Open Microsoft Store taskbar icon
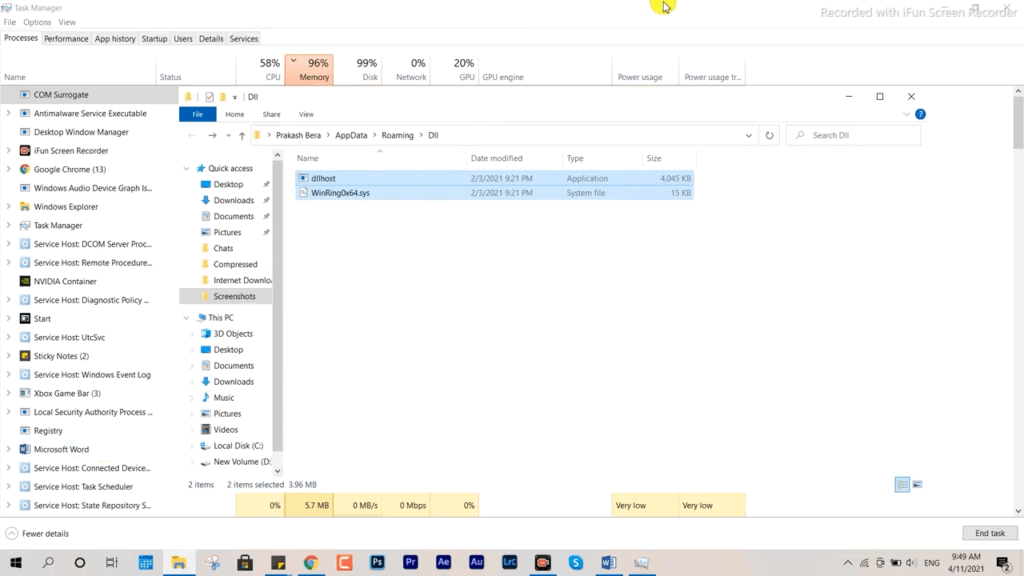This screenshot has height=576, width=1024. click(x=245, y=562)
